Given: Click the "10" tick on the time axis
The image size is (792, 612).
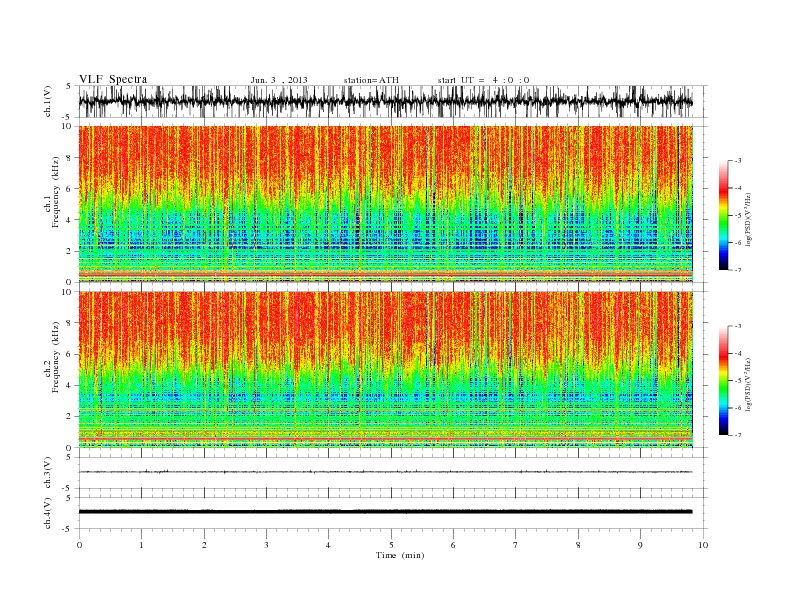Looking at the screenshot, I should (x=703, y=545).
